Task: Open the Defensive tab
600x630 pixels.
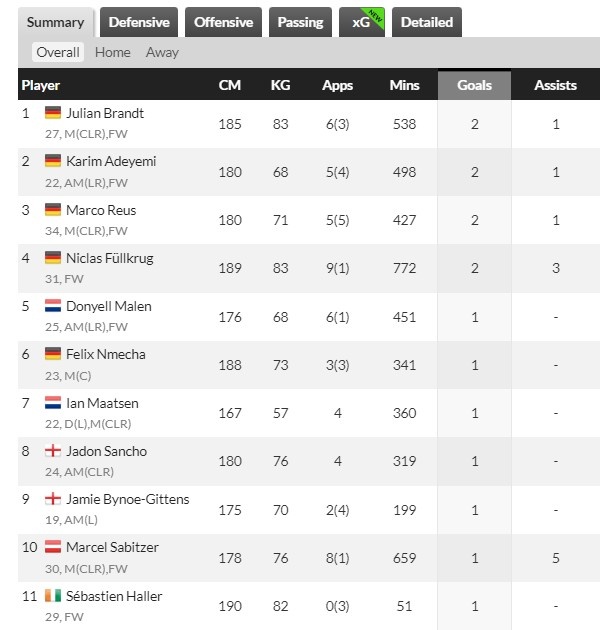Action: click(x=138, y=22)
